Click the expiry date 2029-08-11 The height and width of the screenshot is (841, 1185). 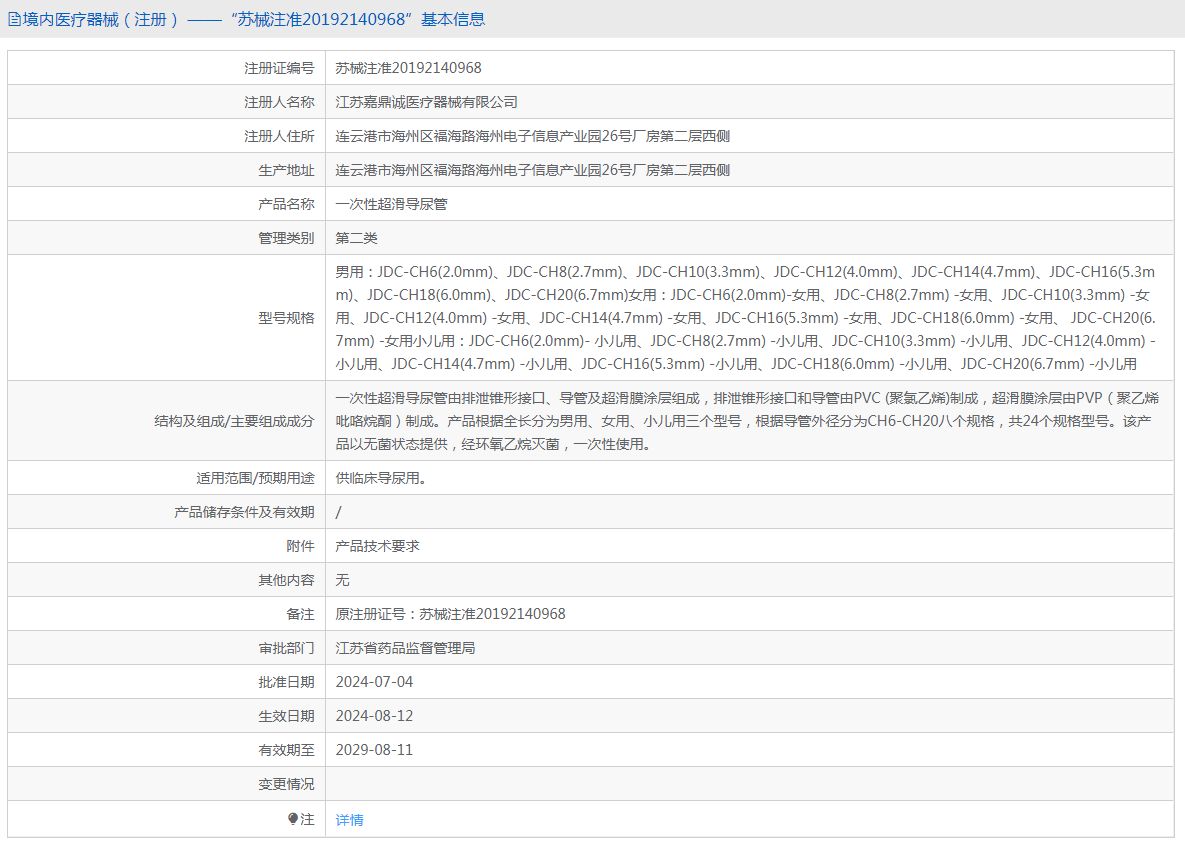click(374, 750)
